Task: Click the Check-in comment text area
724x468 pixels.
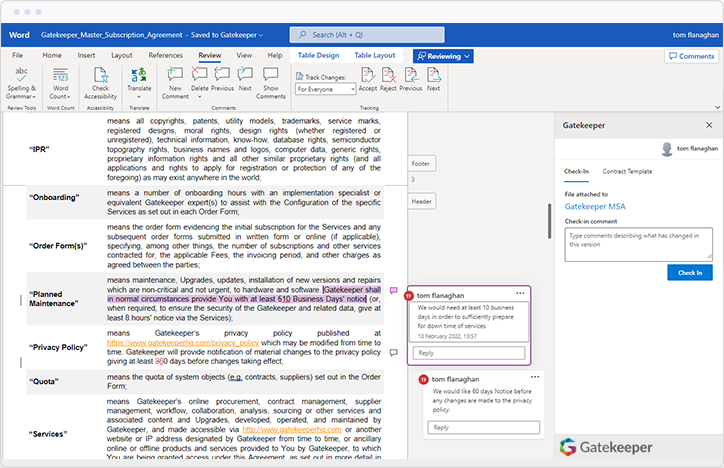Action: pos(638,242)
